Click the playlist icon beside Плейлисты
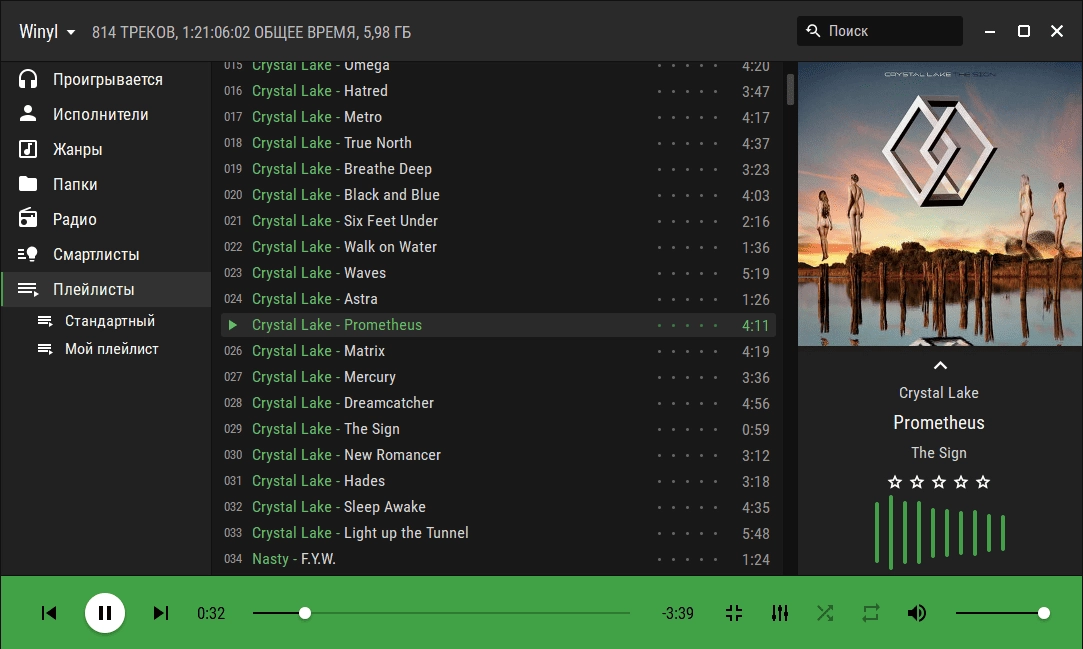The image size is (1083, 649). [28, 289]
